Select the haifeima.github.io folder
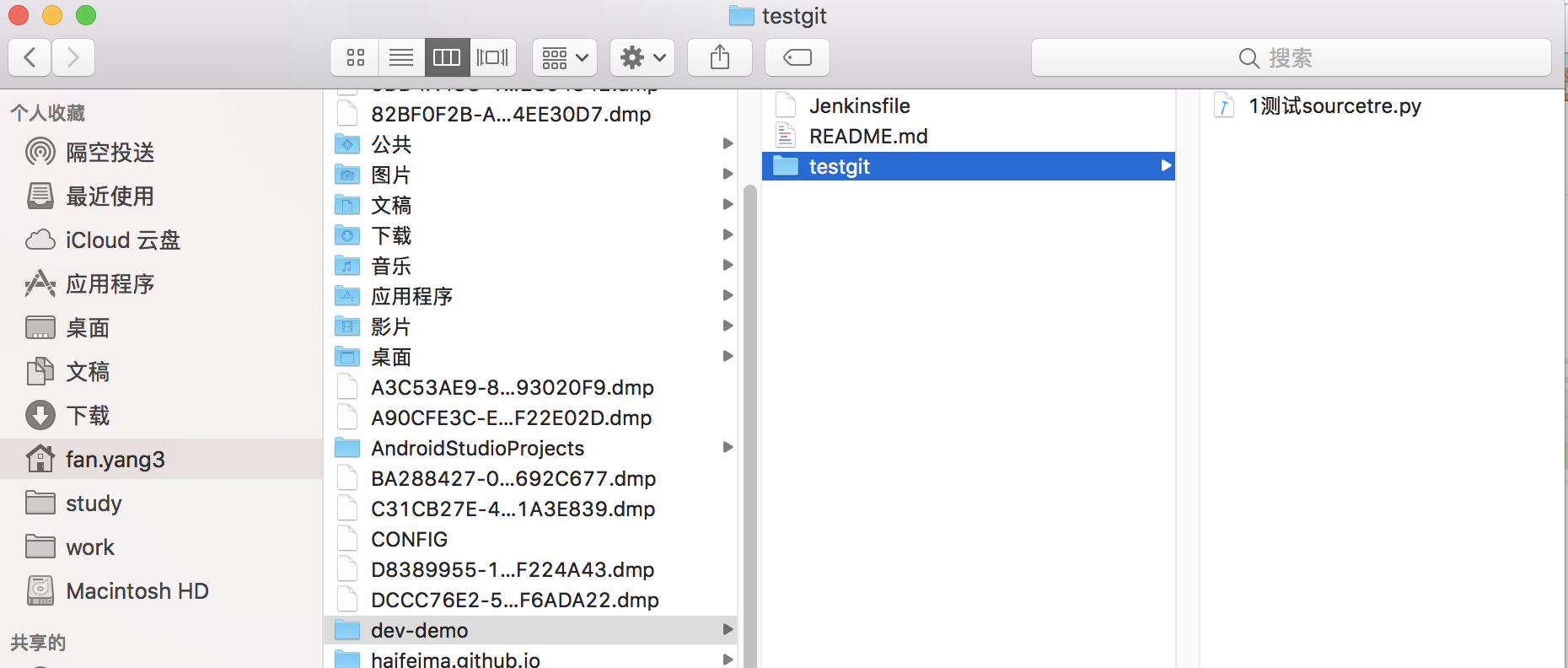The image size is (1568, 668). [530, 658]
